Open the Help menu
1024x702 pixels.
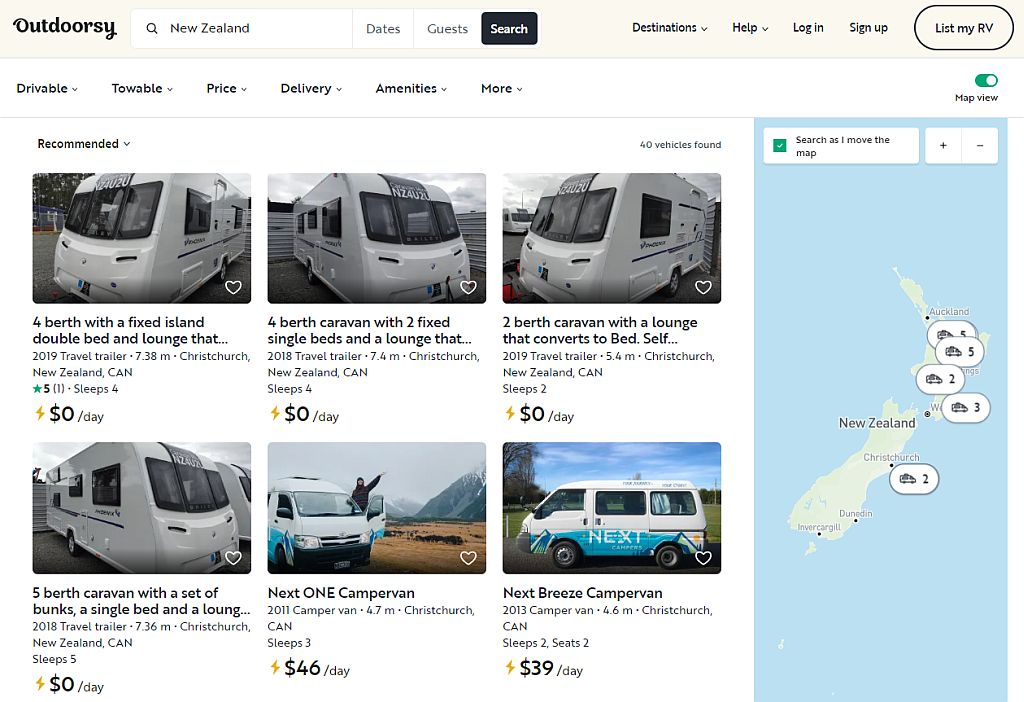(749, 28)
